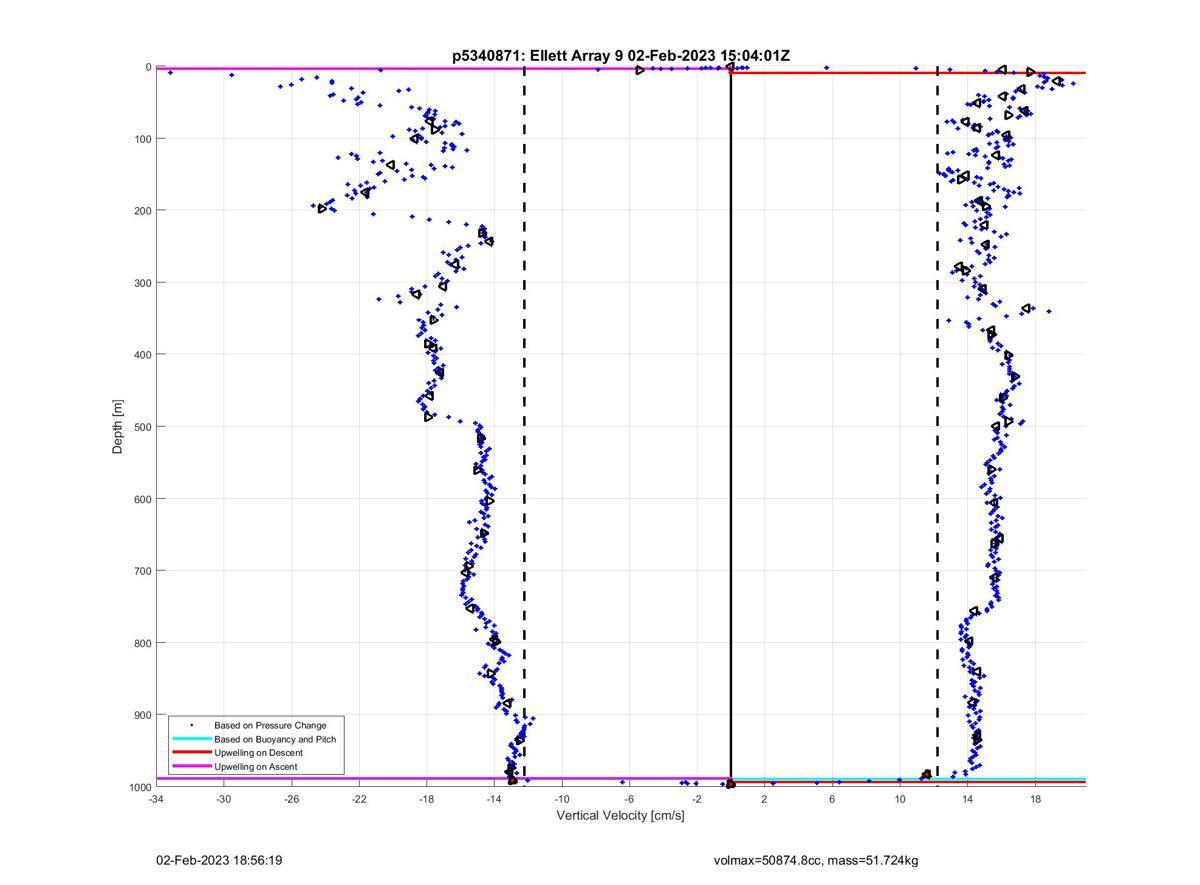The height and width of the screenshot is (885, 1200).
Task: Click the red line swatch in the legend
Action: pos(192,752)
